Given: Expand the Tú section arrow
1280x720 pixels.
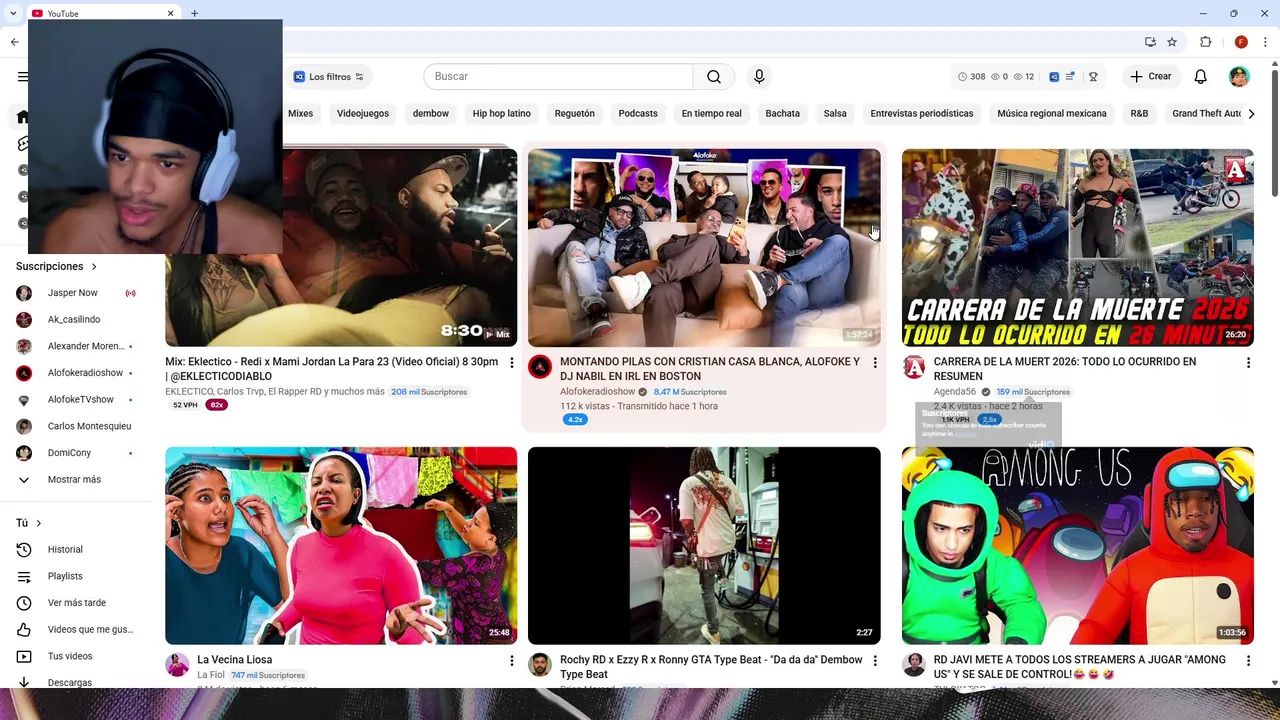Looking at the screenshot, I should click(x=39, y=523).
